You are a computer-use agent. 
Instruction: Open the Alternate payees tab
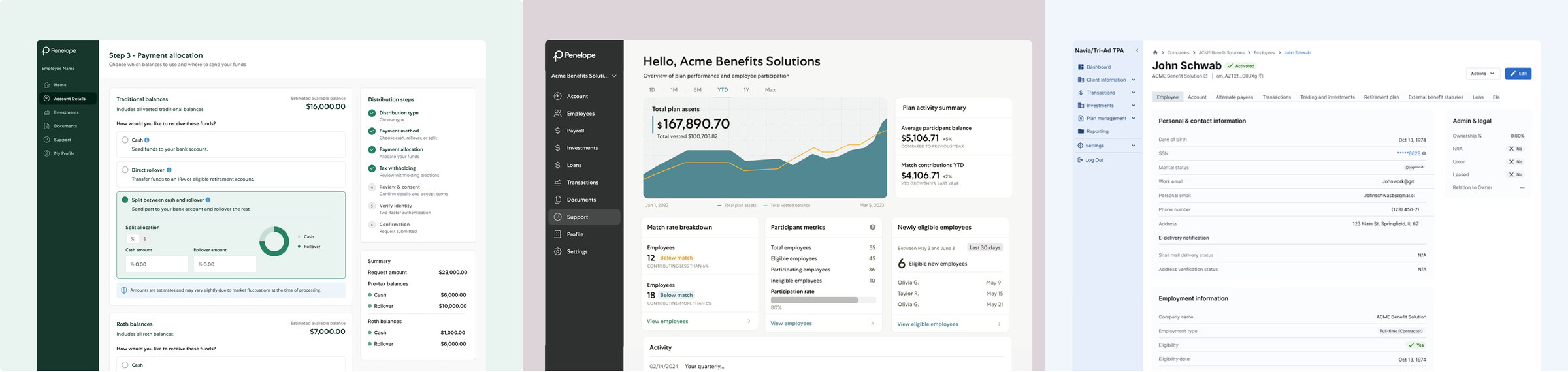point(1234,97)
